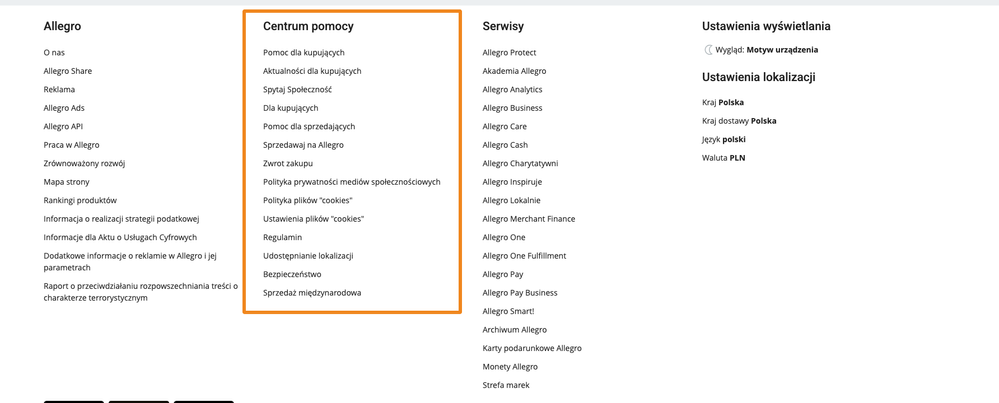Select Język polski language option

tap(724, 139)
